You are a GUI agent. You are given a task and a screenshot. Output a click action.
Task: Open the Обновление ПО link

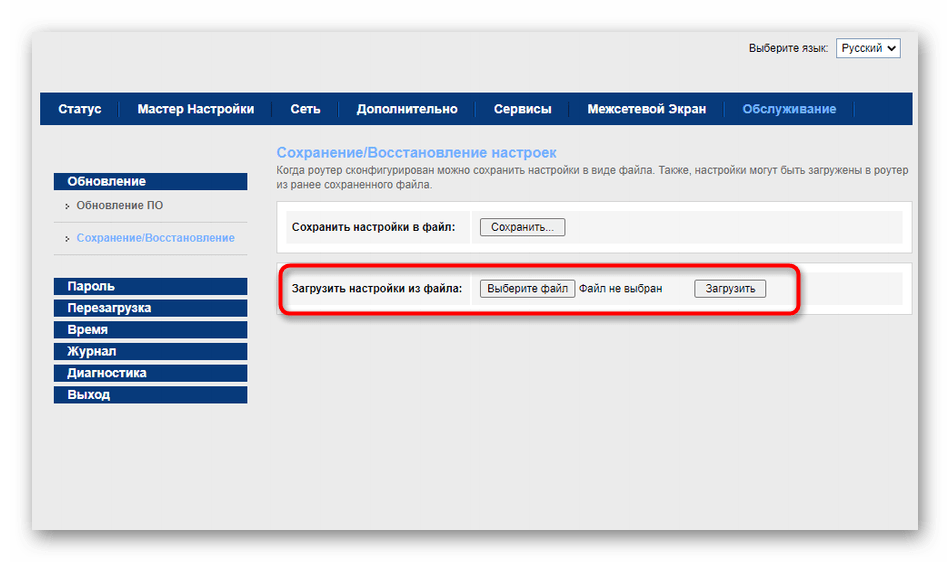(x=119, y=205)
